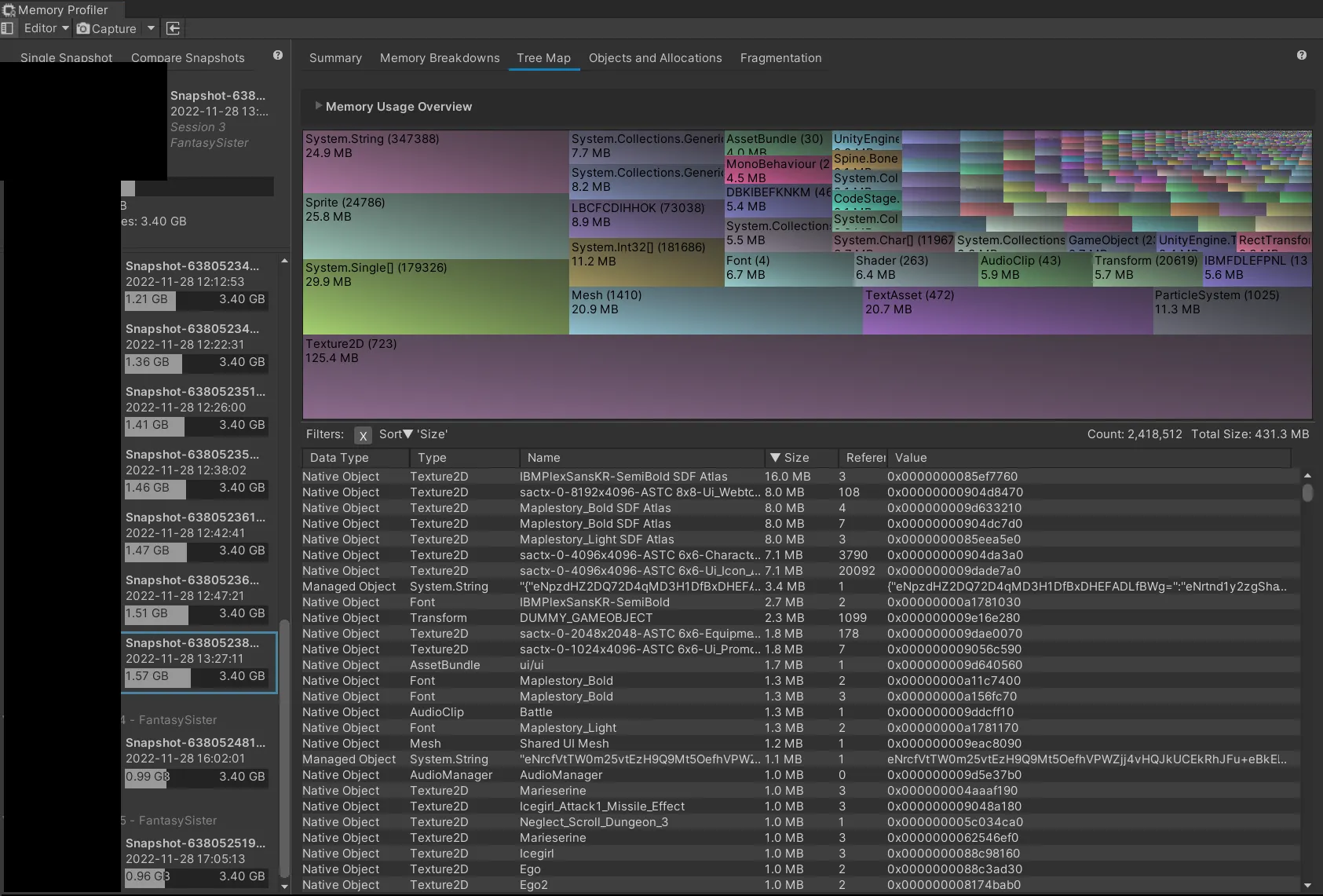
Task: Click the camera Capture icon
Action: 83,28
